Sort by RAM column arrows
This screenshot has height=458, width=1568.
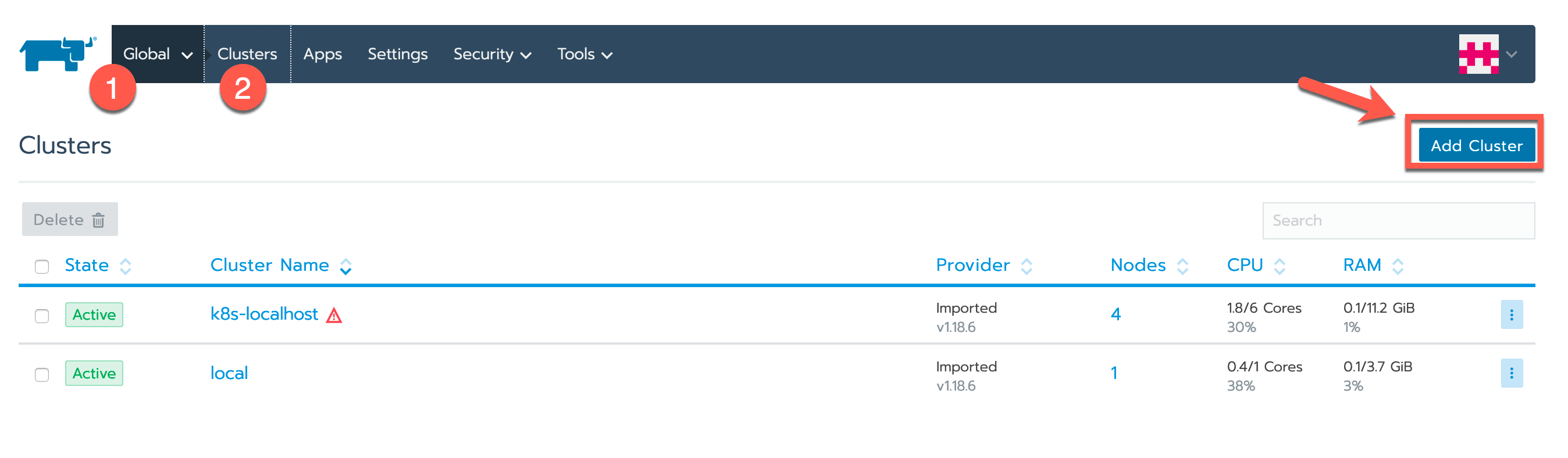click(x=1398, y=266)
